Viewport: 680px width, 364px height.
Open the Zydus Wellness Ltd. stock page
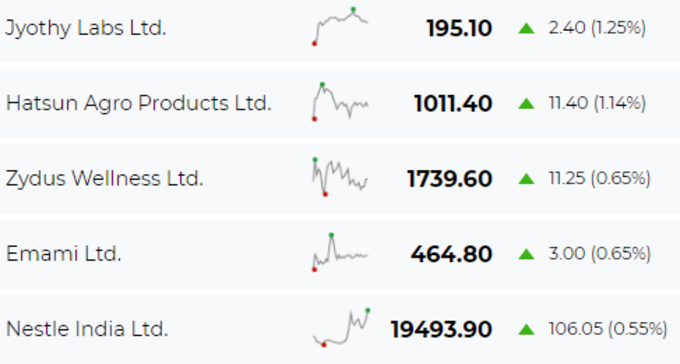105,179
